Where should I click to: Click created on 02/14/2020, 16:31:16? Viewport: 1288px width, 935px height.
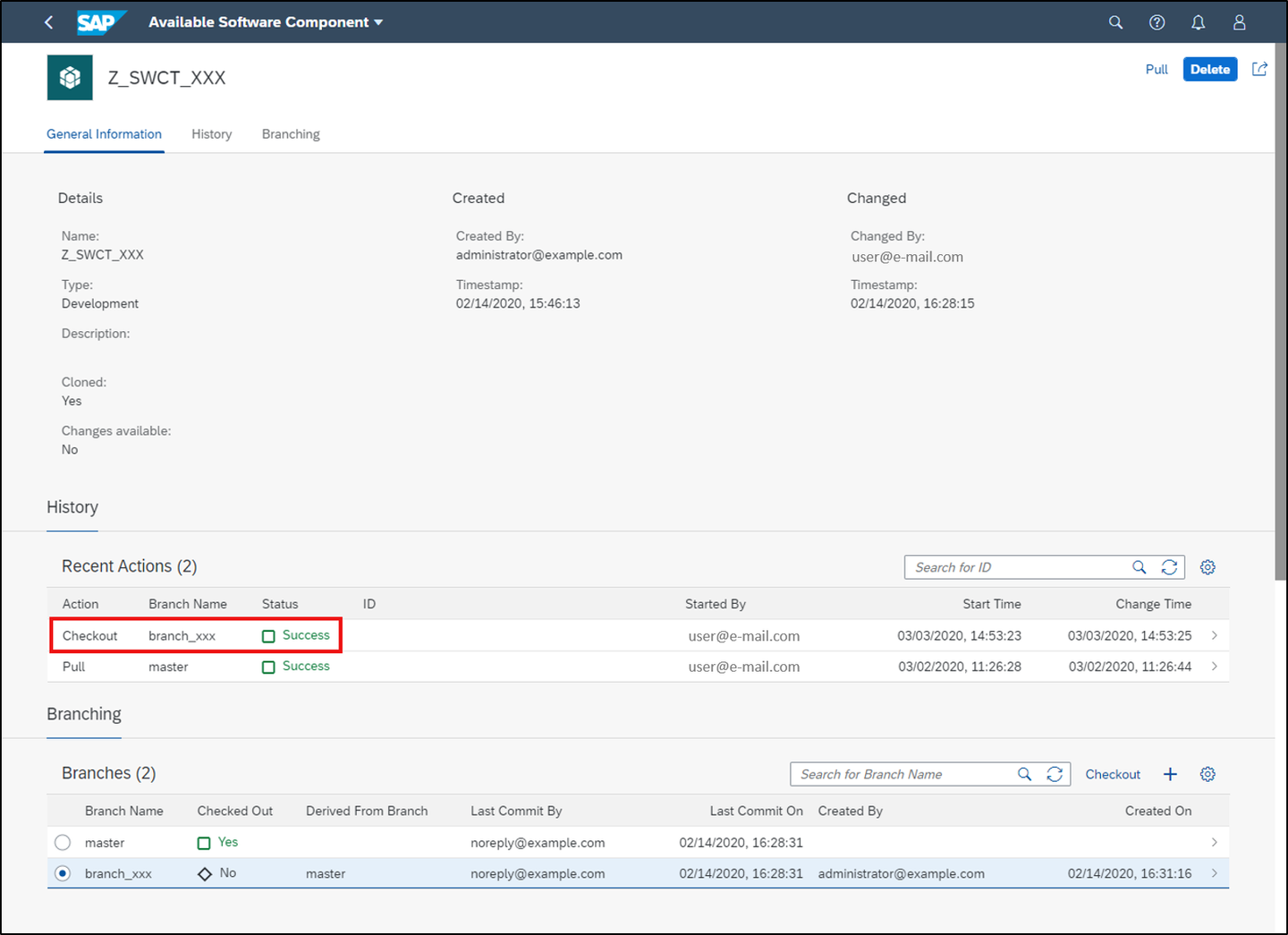pyautogui.click(x=1130, y=873)
